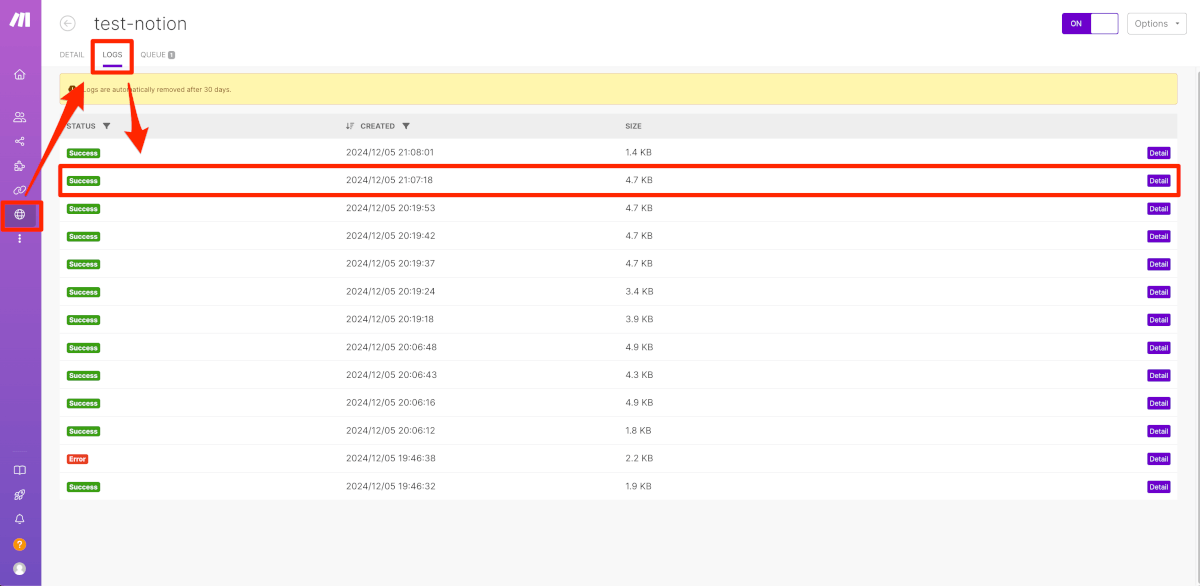This screenshot has width=1200, height=586.
Task: Toggle the ON switch off
Action: click(1090, 23)
